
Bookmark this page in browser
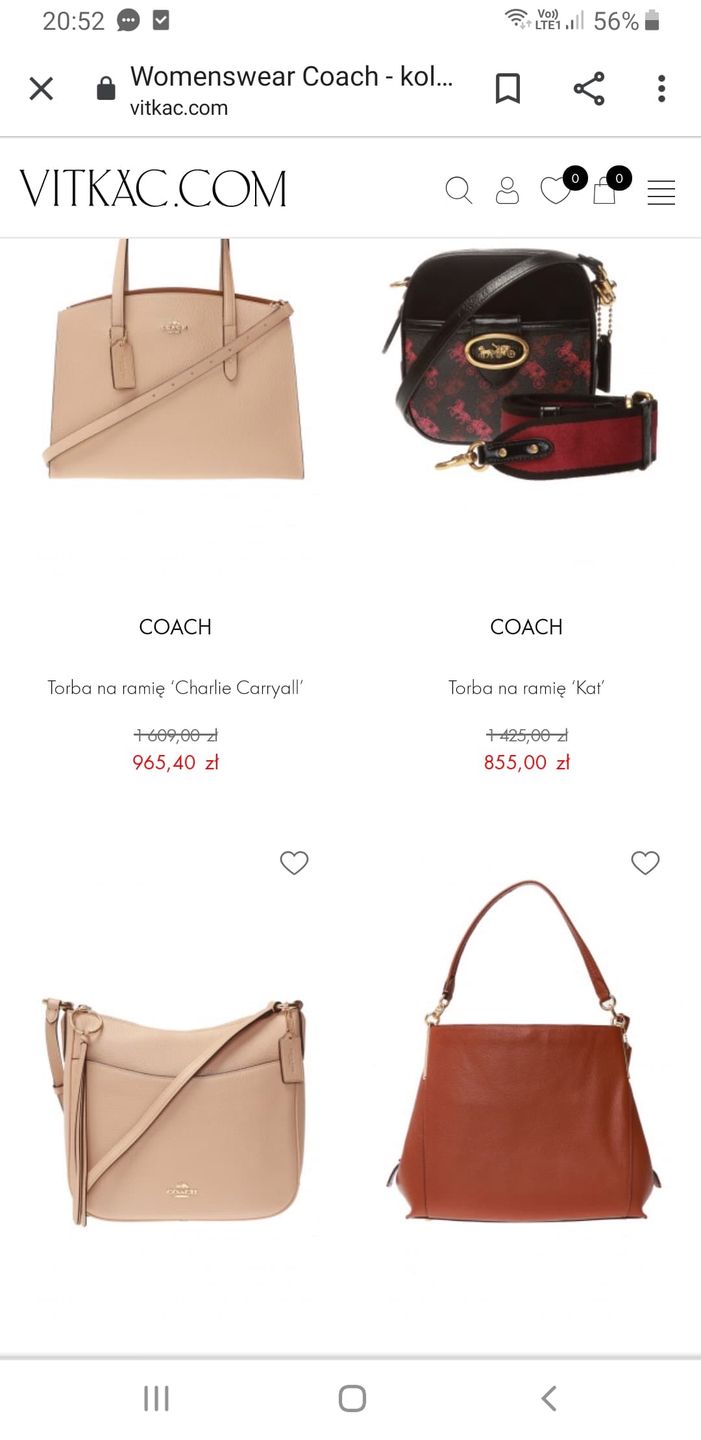click(x=508, y=89)
